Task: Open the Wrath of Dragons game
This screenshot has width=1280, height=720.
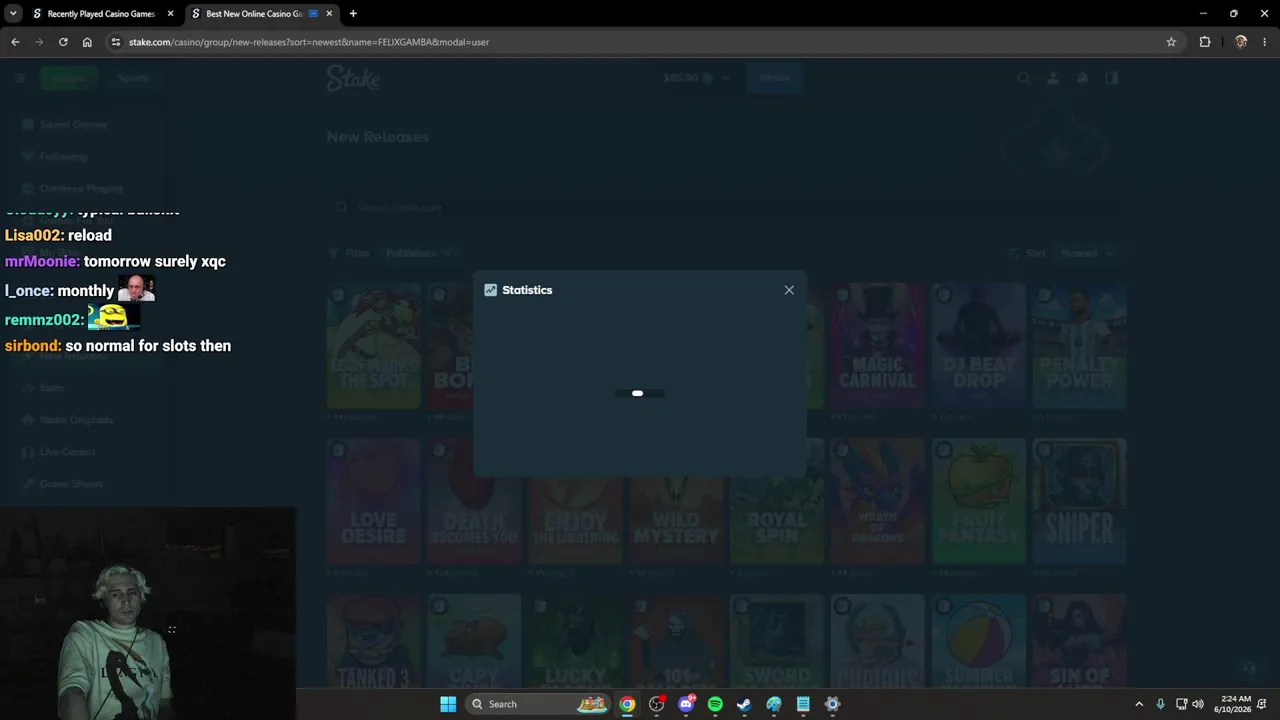Action: pos(877,502)
